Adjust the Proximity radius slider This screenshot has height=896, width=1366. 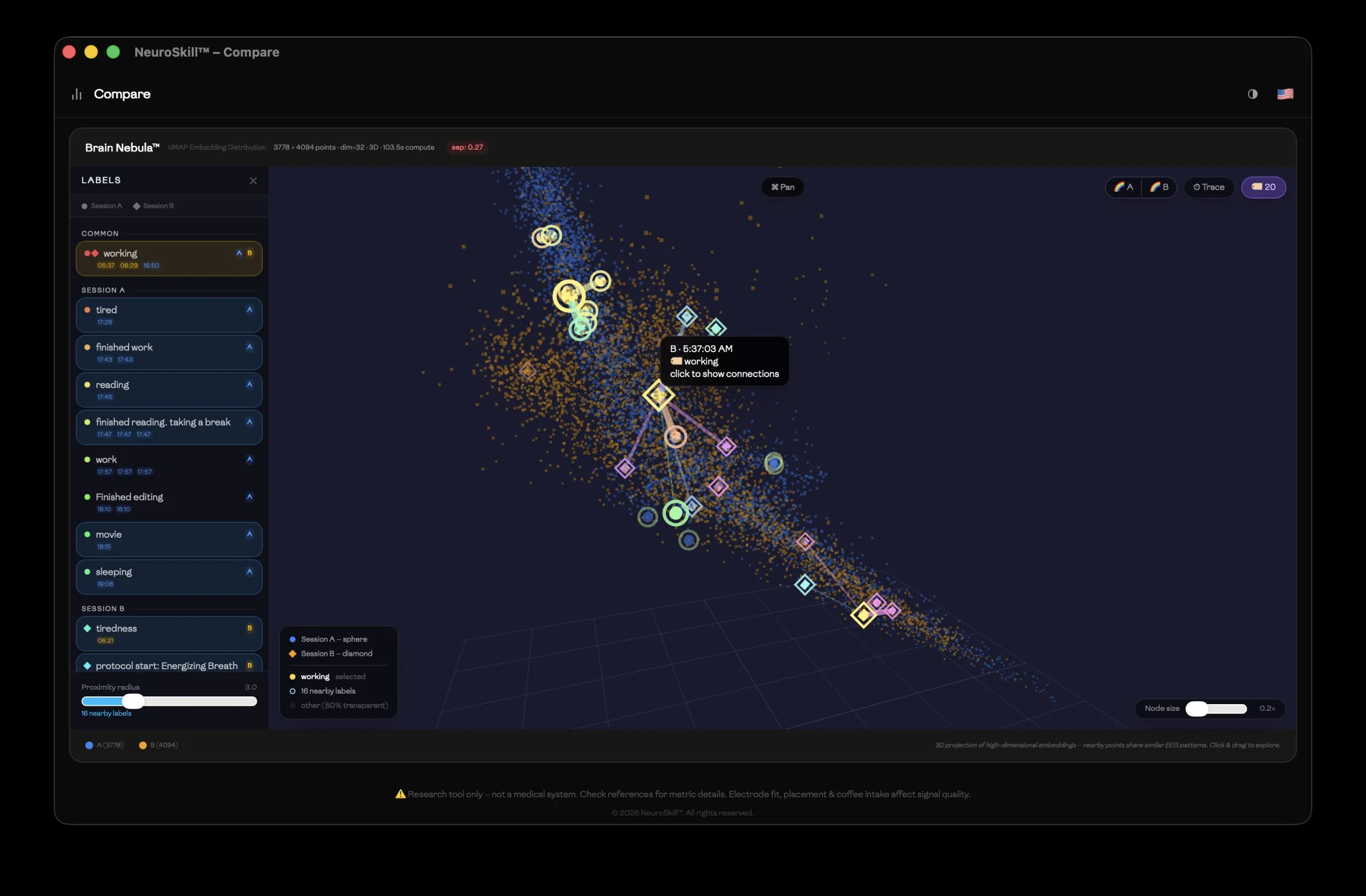coord(133,701)
